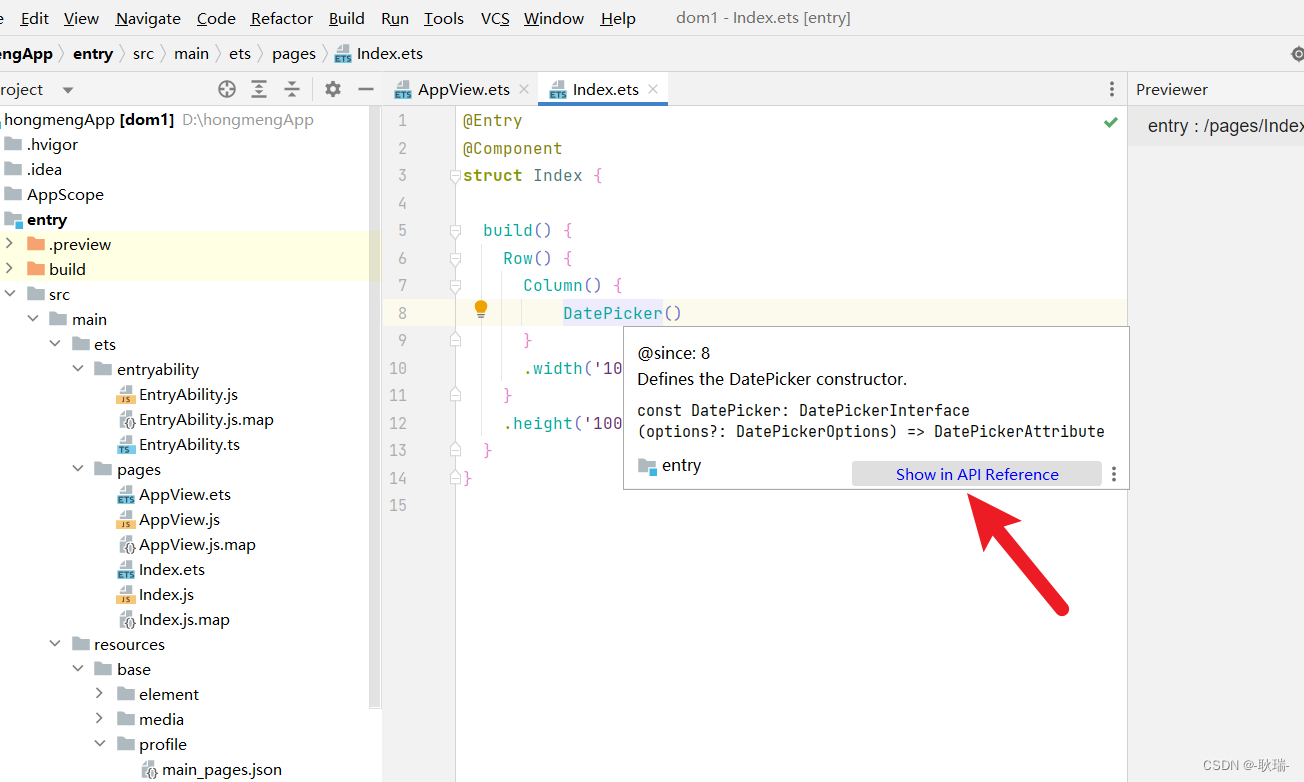
Task: Open the Tools menu
Action: coord(444,18)
